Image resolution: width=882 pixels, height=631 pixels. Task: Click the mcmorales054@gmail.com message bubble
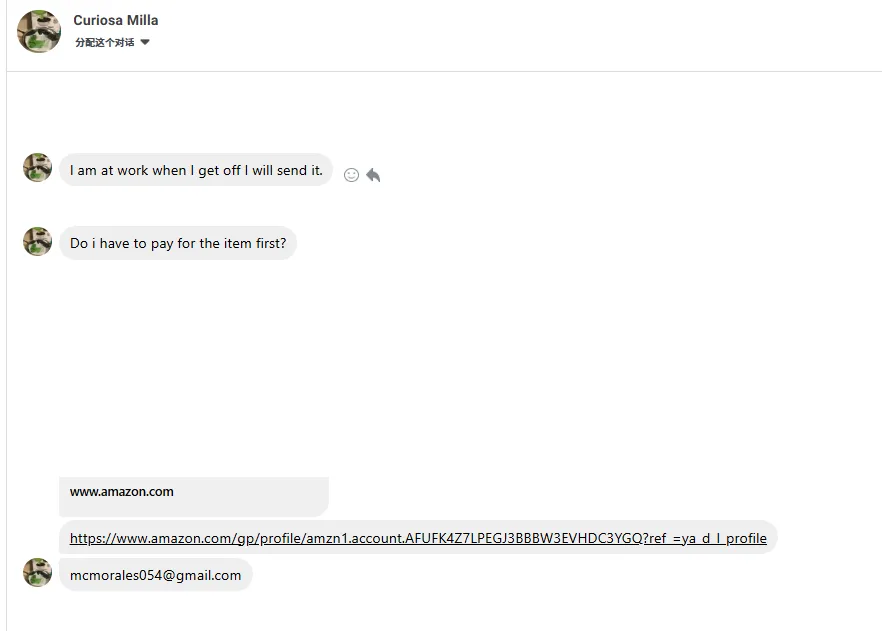[156, 575]
